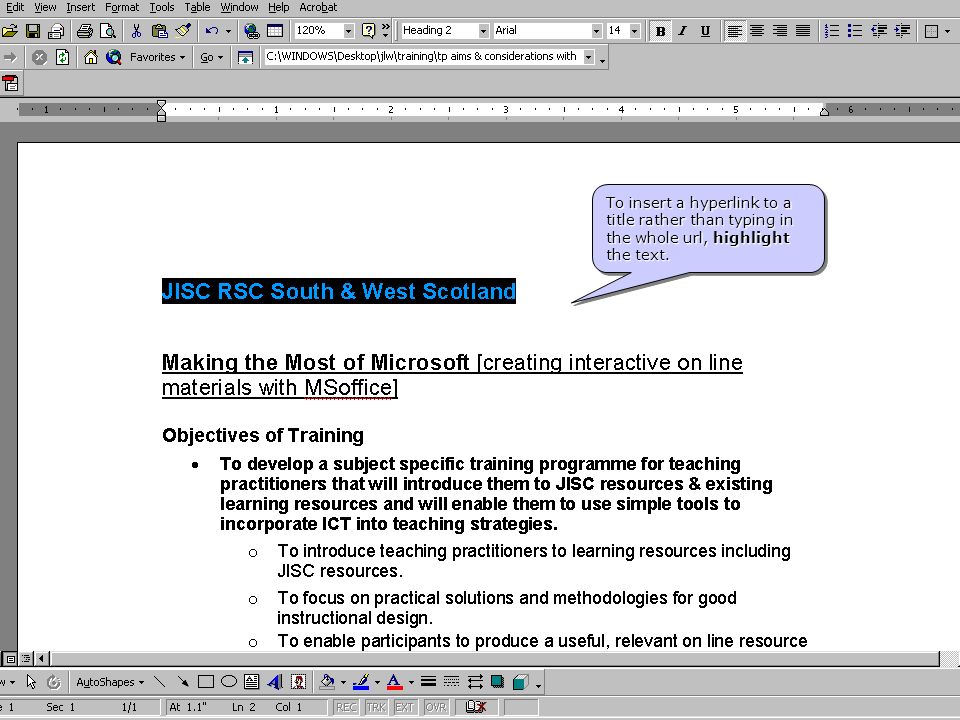Click the Line Style icon
Viewport: 960px width, 720px height.
(x=429, y=681)
